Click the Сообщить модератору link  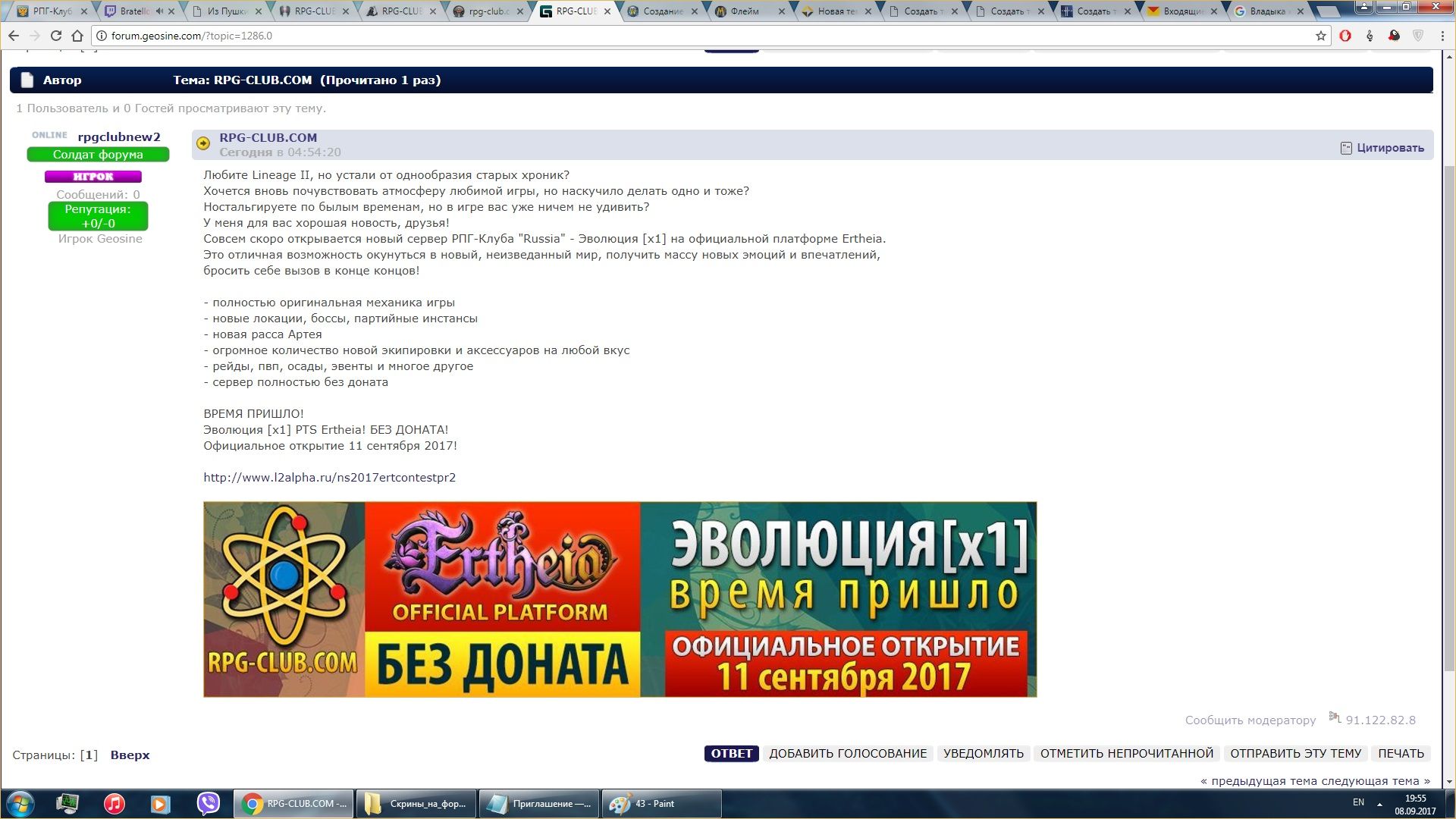pos(1250,720)
